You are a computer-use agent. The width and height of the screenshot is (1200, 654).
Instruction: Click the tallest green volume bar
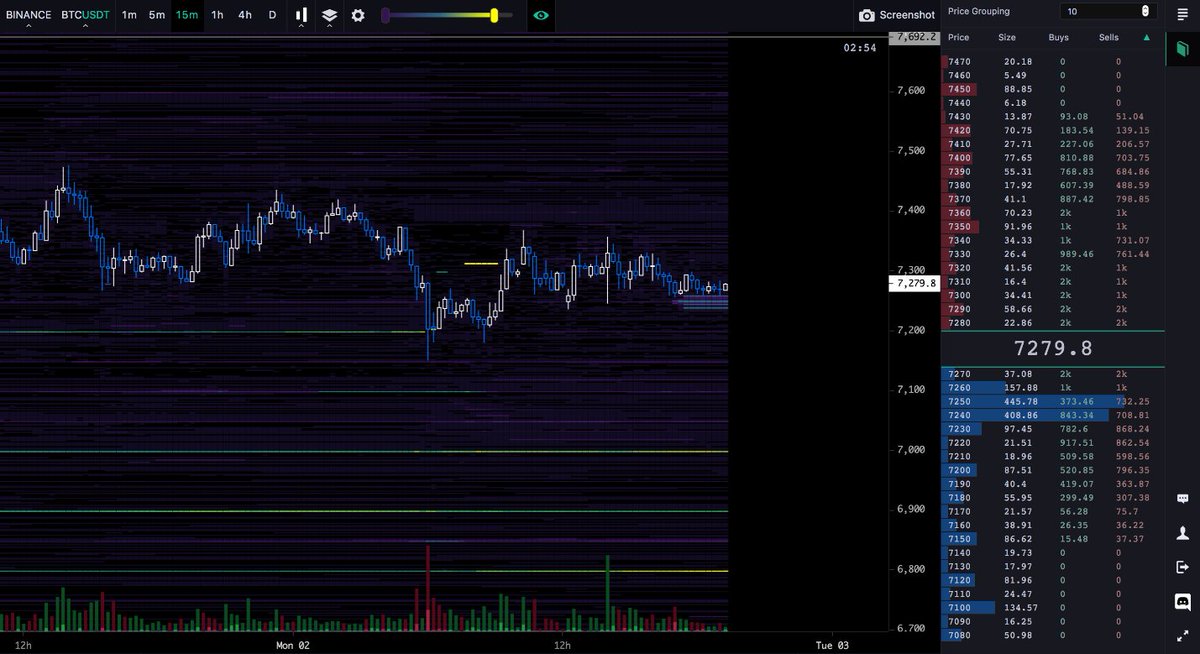pos(607,592)
